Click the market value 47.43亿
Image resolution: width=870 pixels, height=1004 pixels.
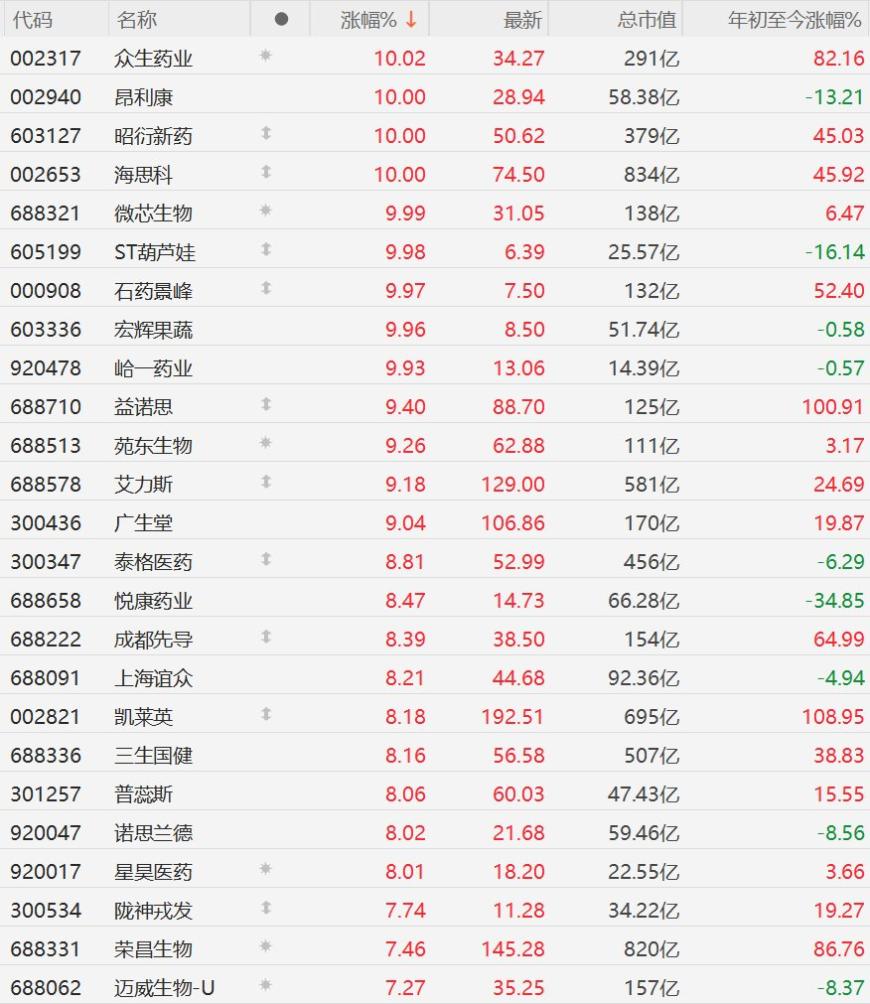[x=643, y=794]
